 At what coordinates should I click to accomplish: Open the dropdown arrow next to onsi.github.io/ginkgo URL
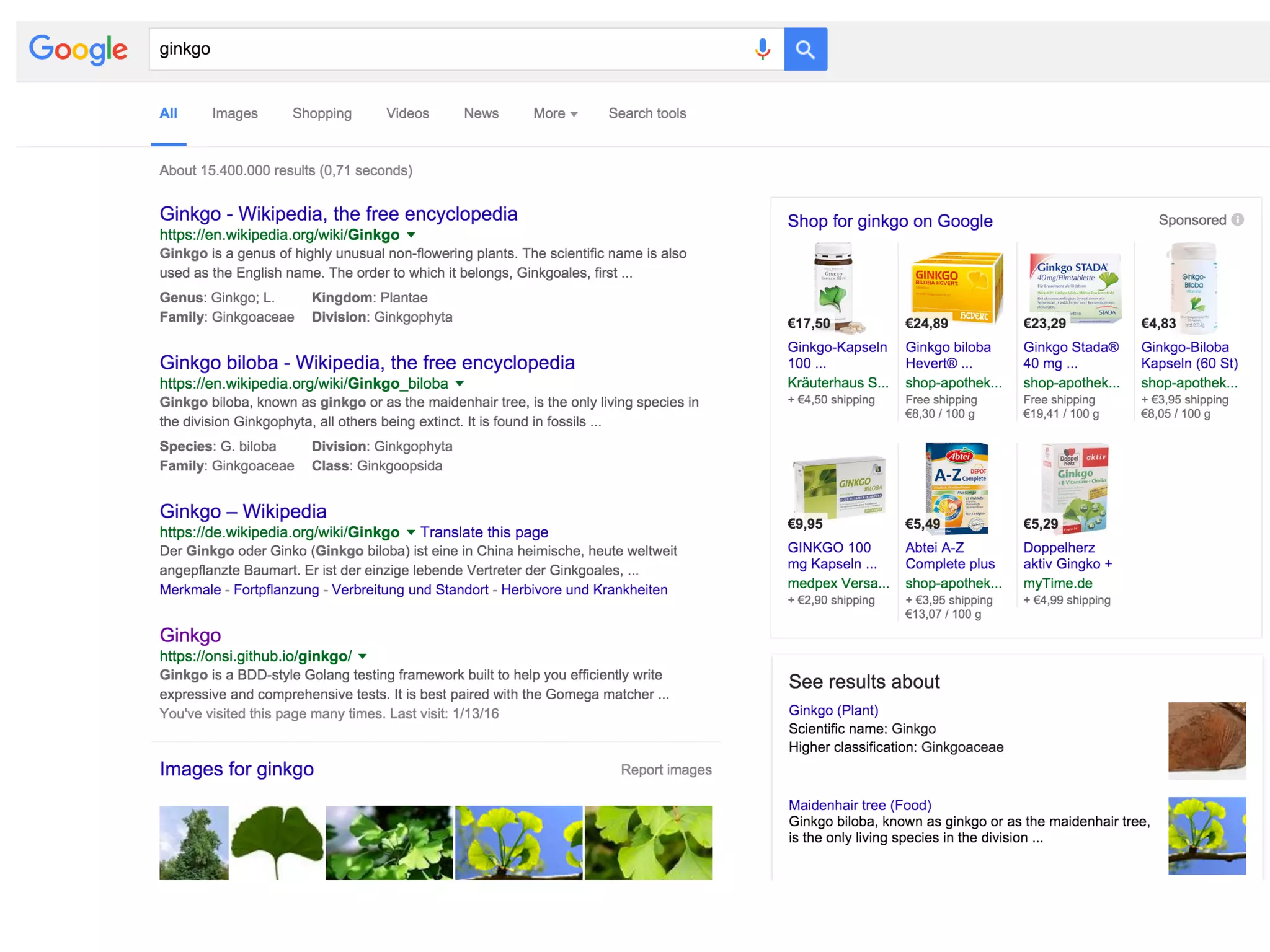point(363,656)
